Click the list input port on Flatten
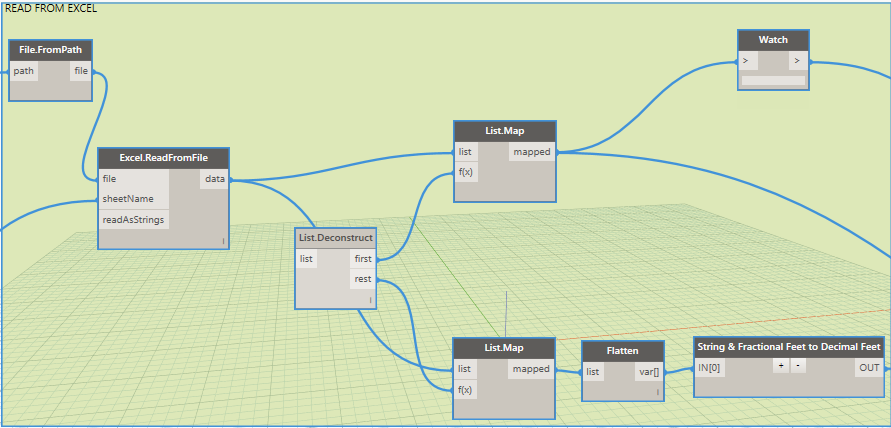The width and height of the screenshot is (891, 428). 593,372
